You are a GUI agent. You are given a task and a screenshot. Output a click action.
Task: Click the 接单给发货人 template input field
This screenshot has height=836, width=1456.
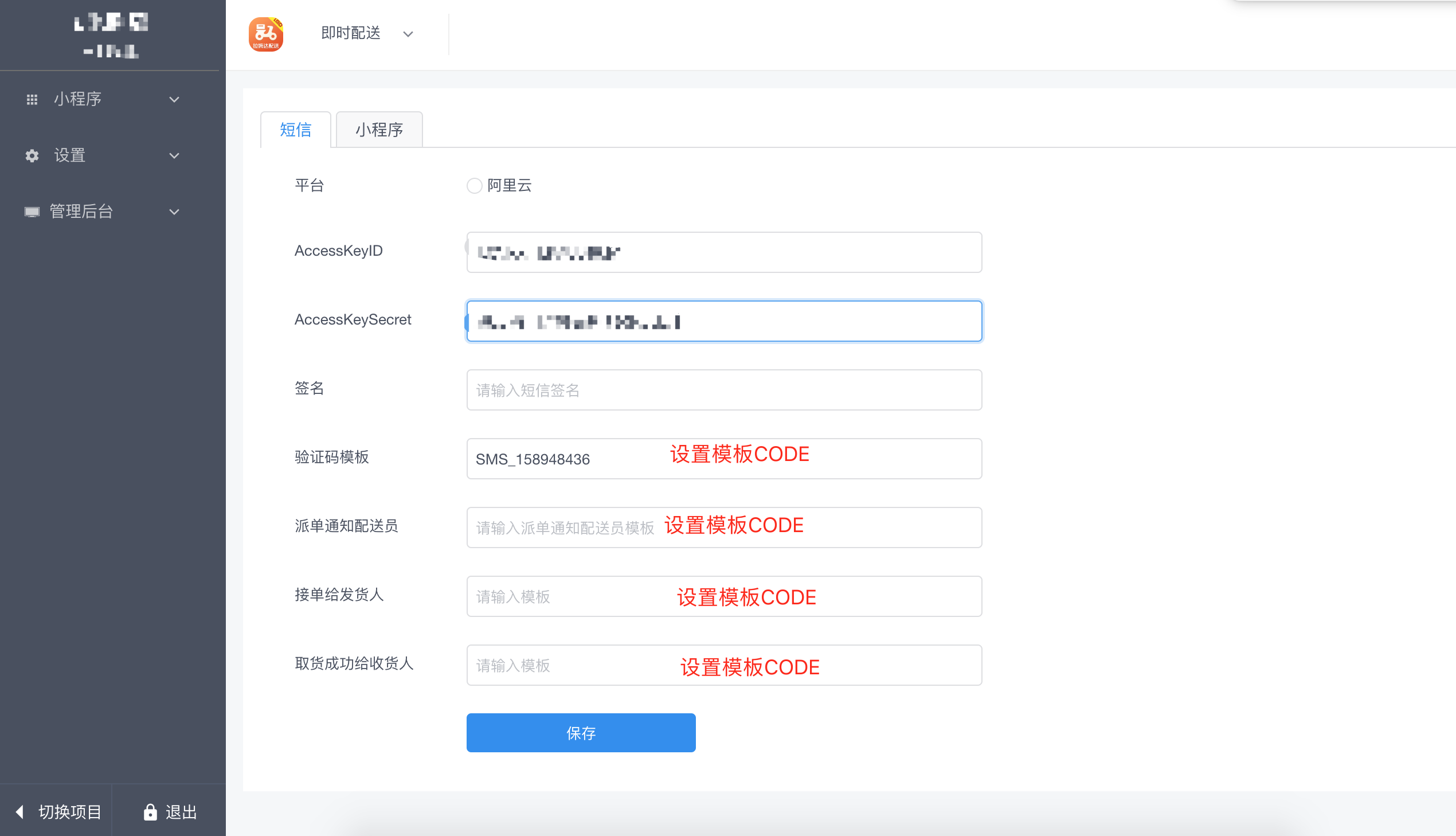click(x=724, y=596)
